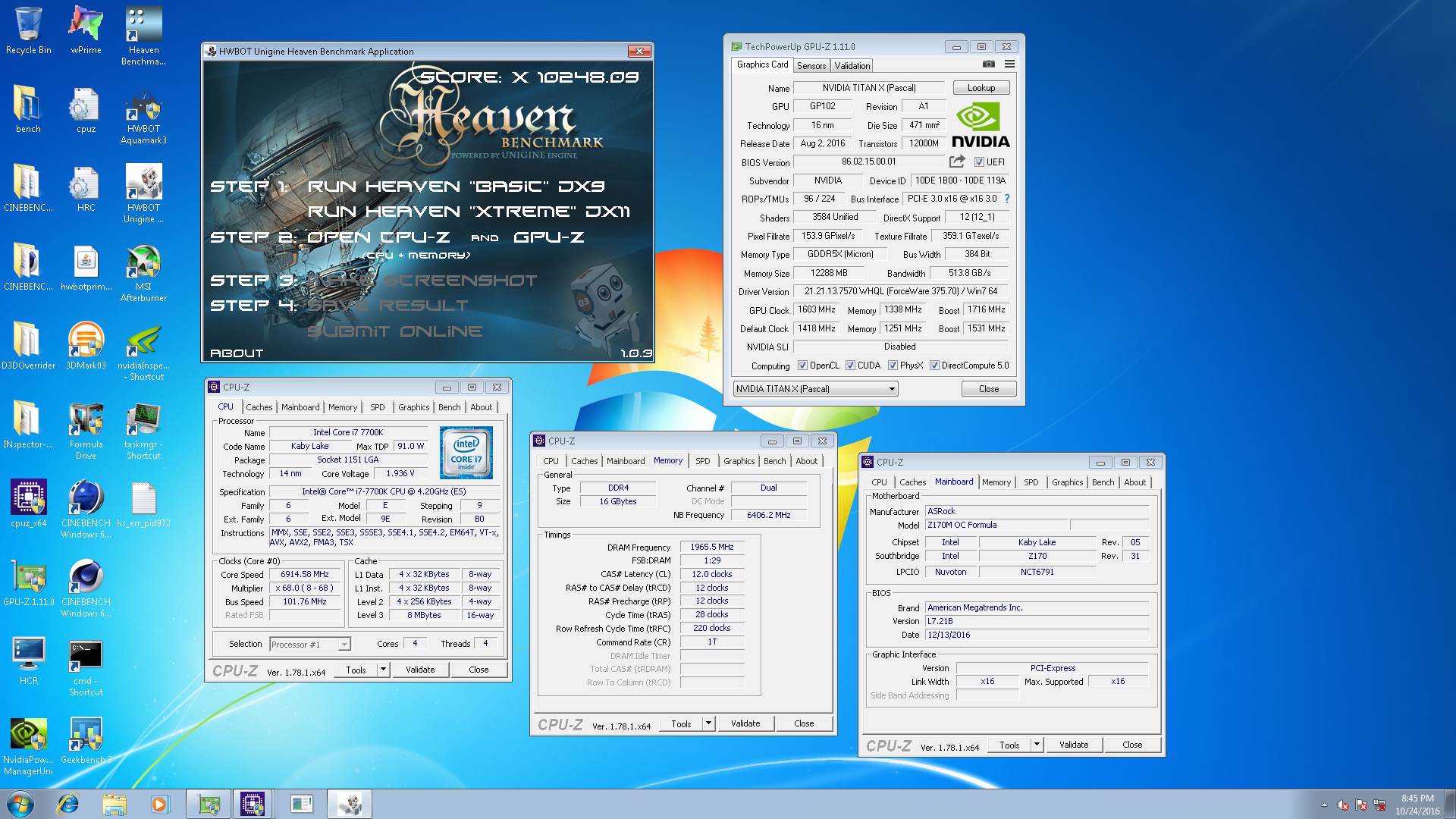Open the nvidiaInspector shortcut
The width and height of the screenshot is (1456, 819).
pos(143,352)
